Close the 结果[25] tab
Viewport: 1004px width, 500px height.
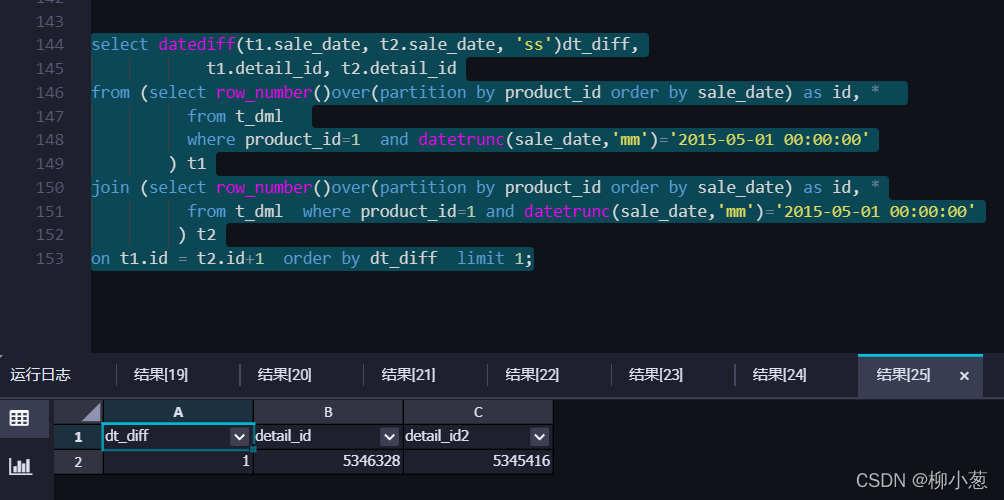tap(964, 376)
